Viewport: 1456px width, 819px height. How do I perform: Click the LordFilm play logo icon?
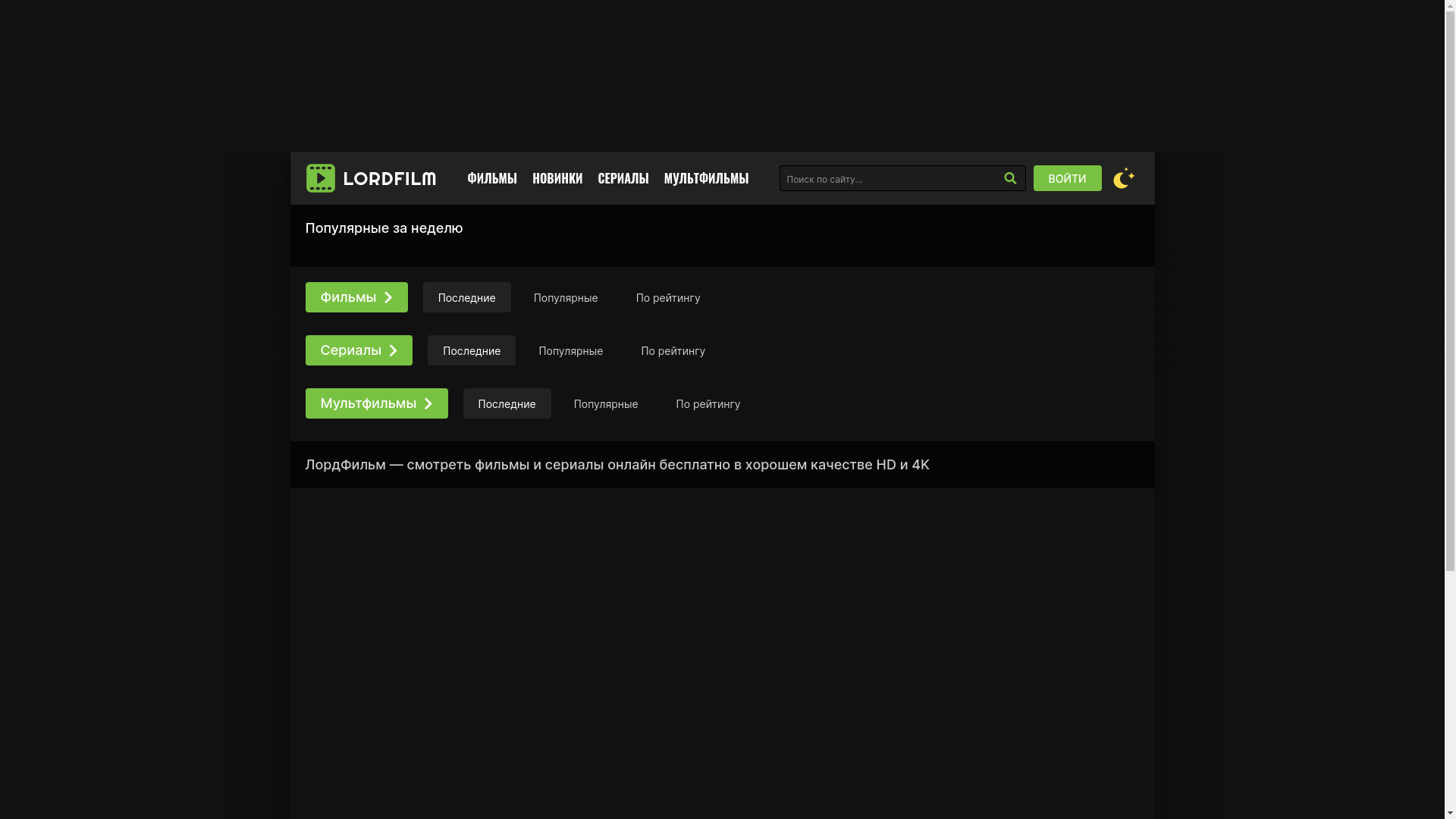click(320, 178)
